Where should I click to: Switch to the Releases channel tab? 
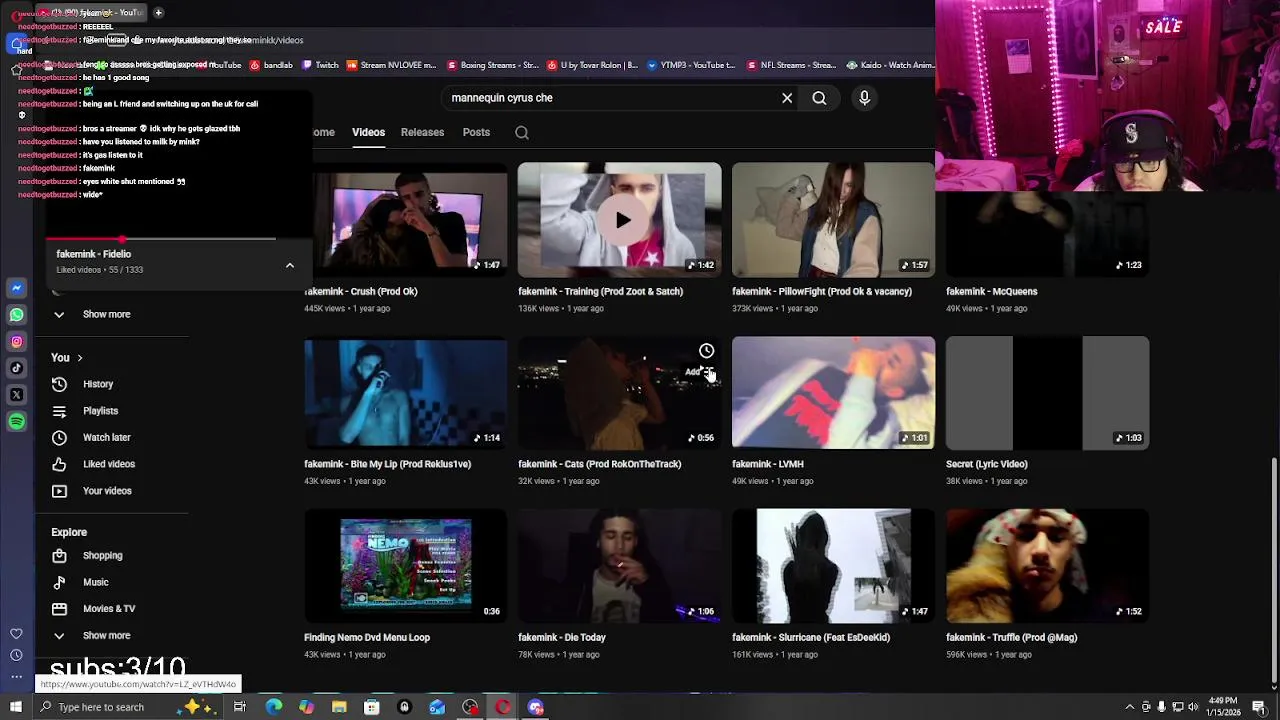pos(422,132)
